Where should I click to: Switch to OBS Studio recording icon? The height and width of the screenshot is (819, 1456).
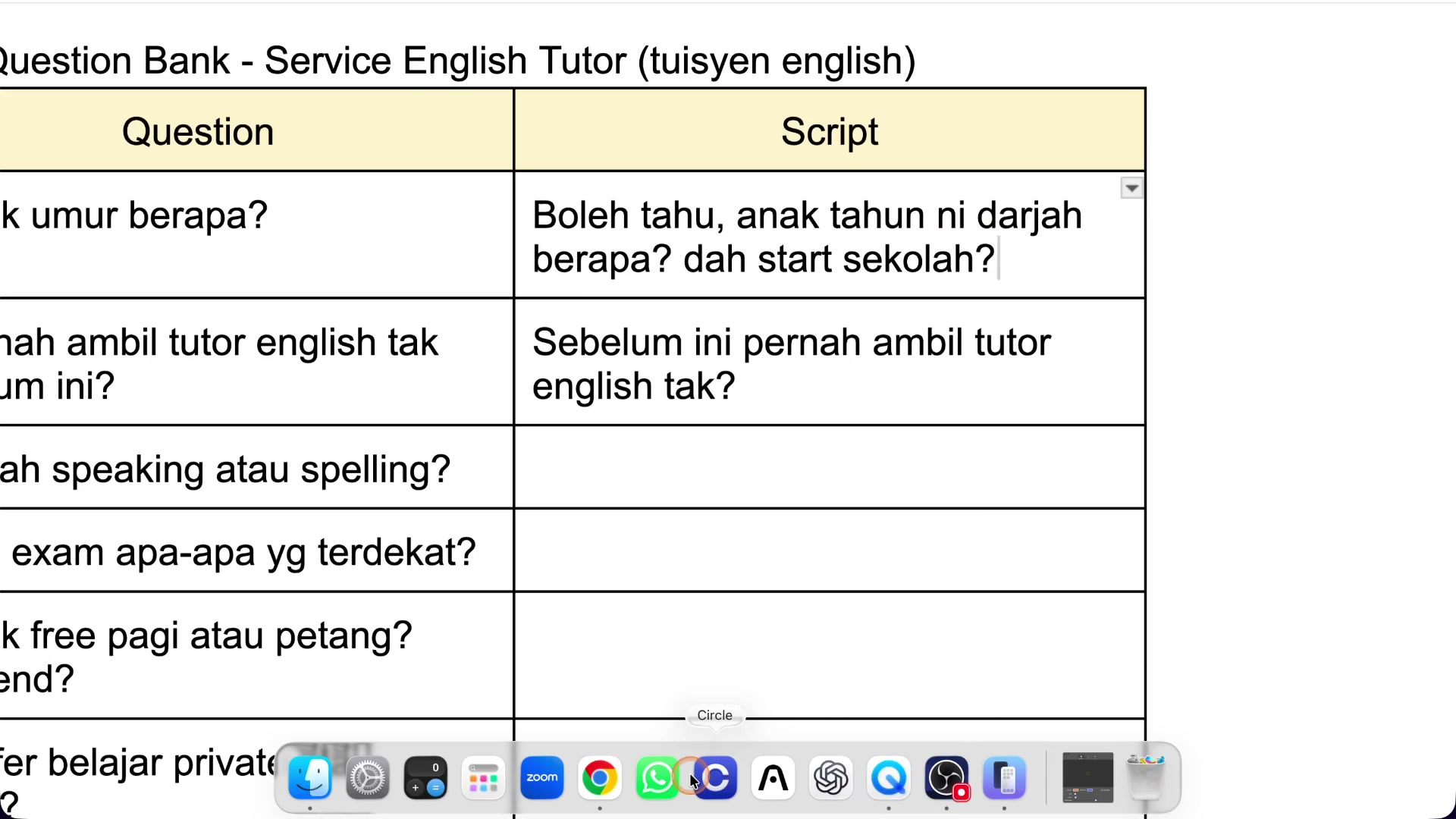(x=946, y=778)
